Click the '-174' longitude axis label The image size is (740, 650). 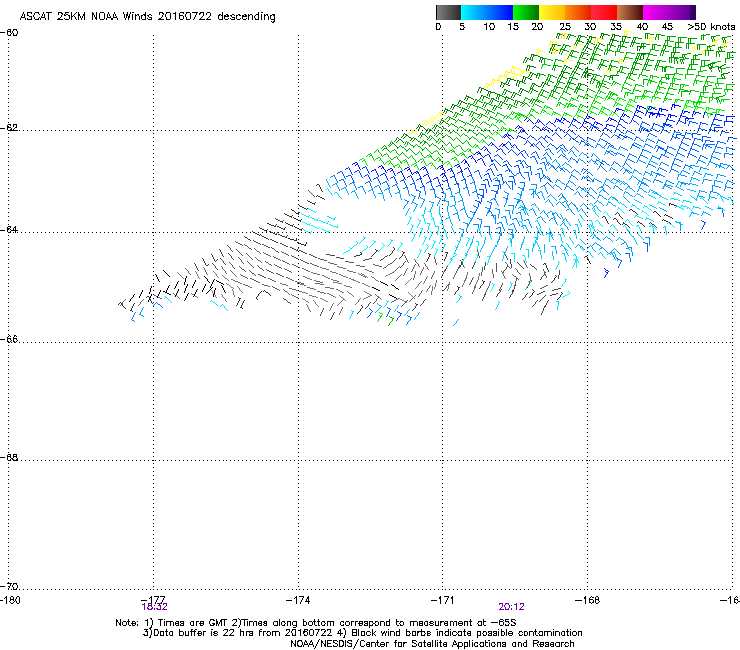(x=298, y=600)
